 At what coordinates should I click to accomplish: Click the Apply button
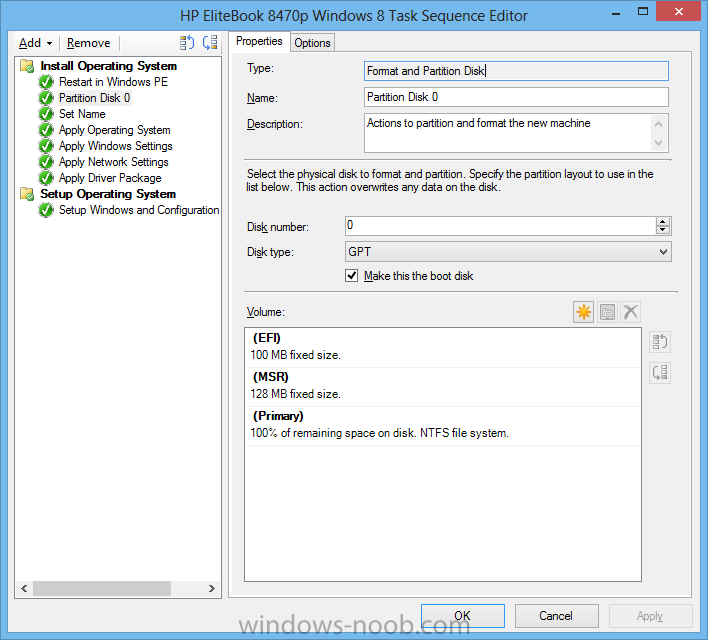(x=650, y=616)
